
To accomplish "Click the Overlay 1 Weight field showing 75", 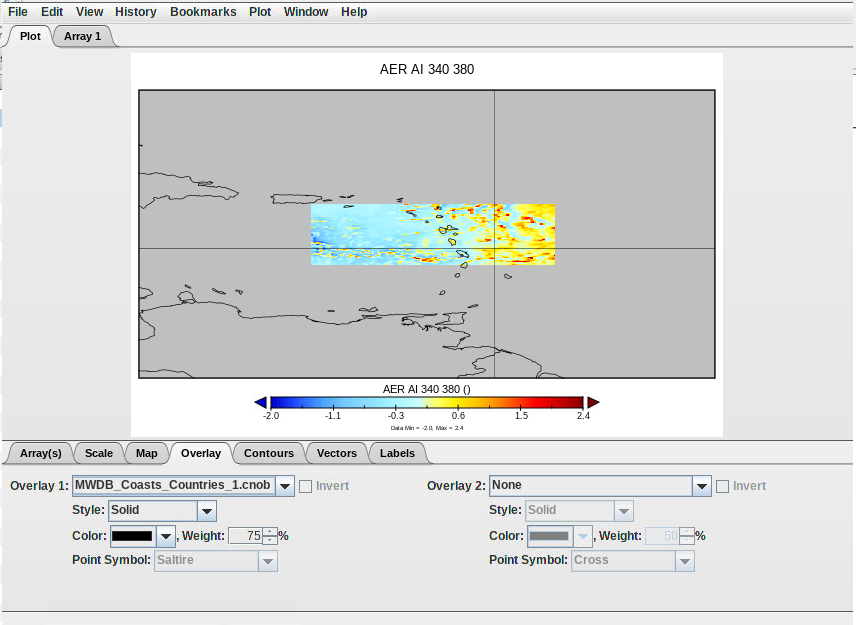I will [246, 536].
